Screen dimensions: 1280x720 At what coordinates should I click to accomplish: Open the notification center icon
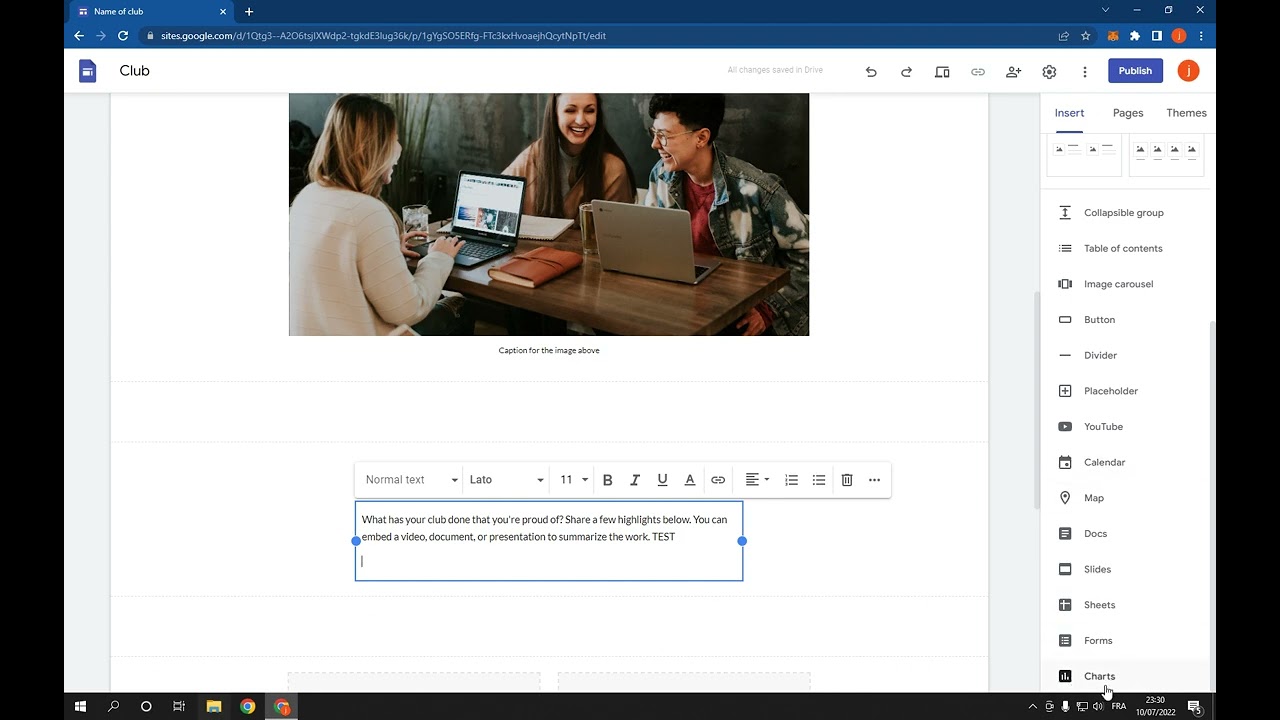1194,706
